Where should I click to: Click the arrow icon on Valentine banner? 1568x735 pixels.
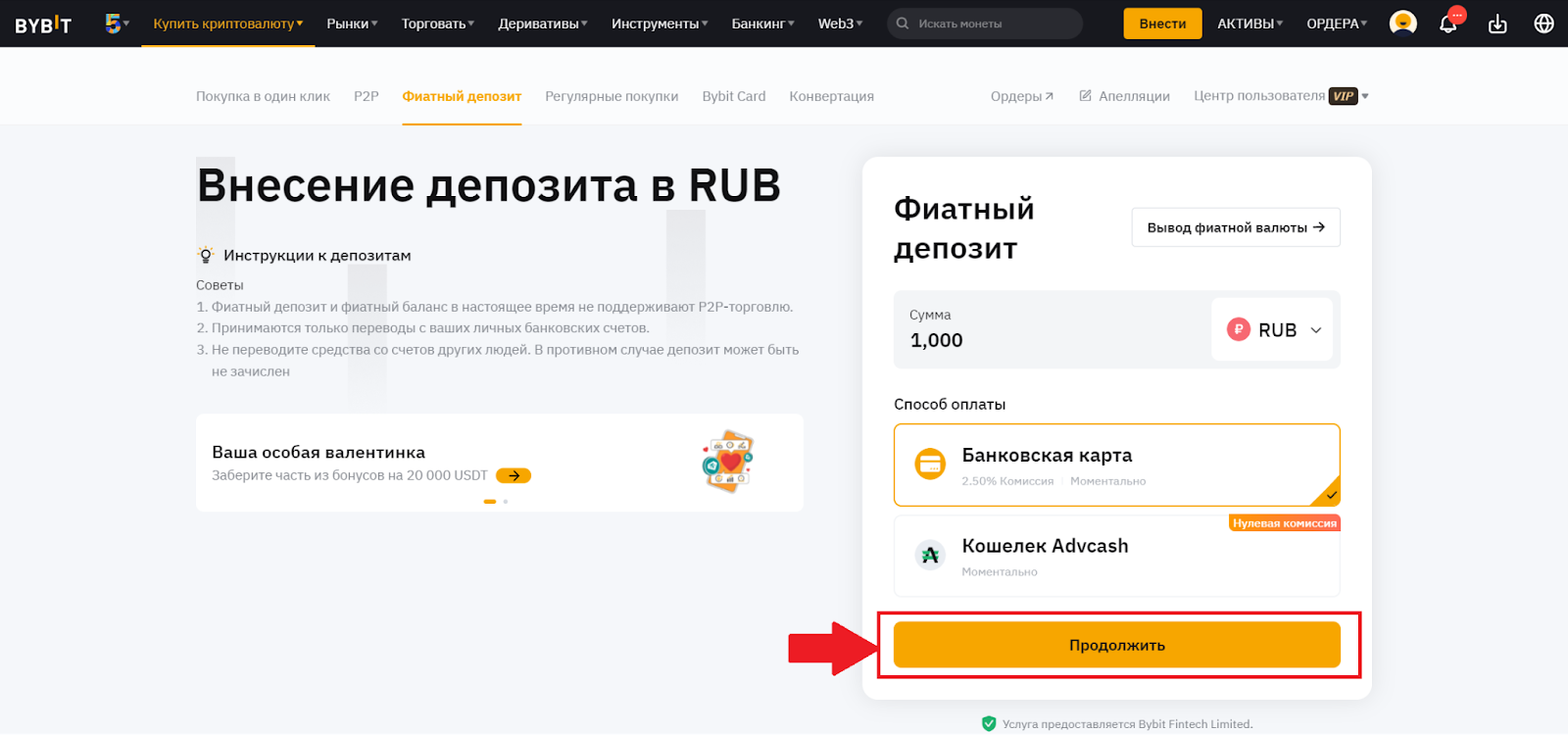513,475
